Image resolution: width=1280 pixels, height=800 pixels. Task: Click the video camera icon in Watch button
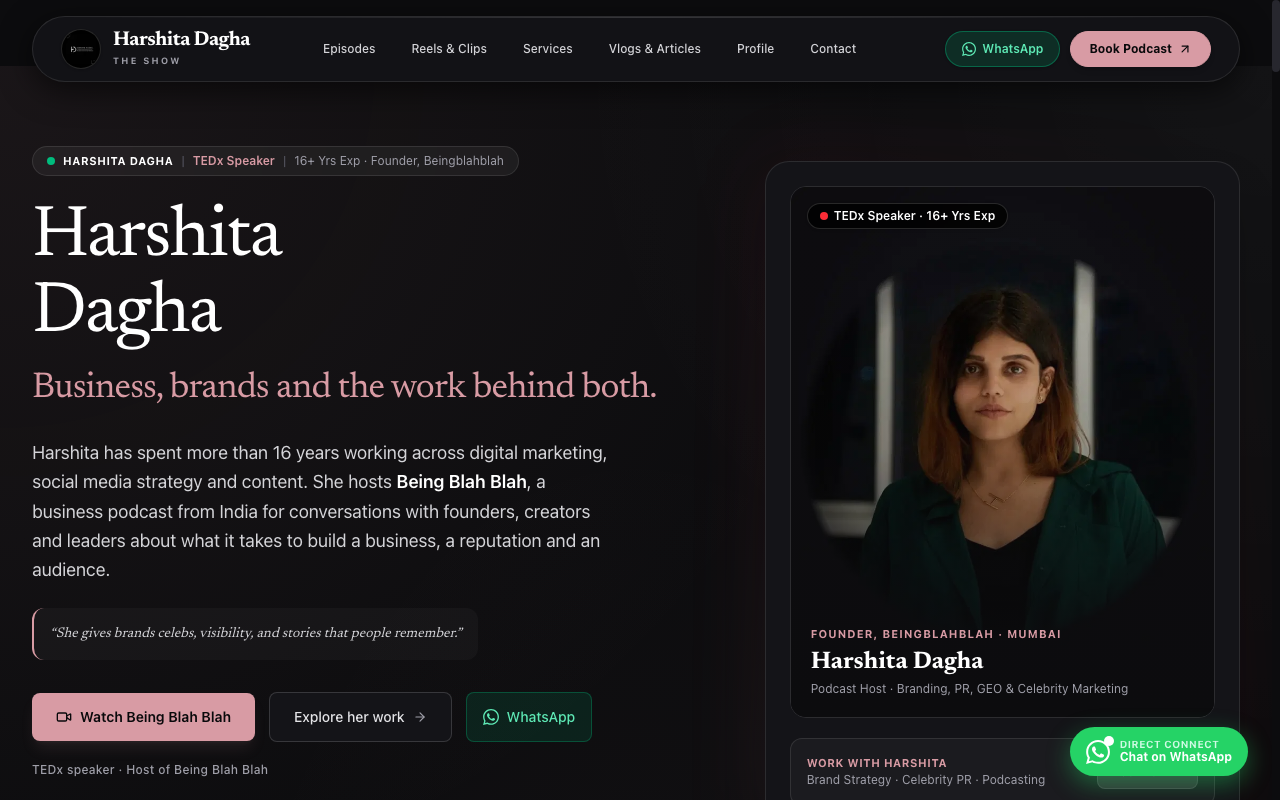[64, 717]
